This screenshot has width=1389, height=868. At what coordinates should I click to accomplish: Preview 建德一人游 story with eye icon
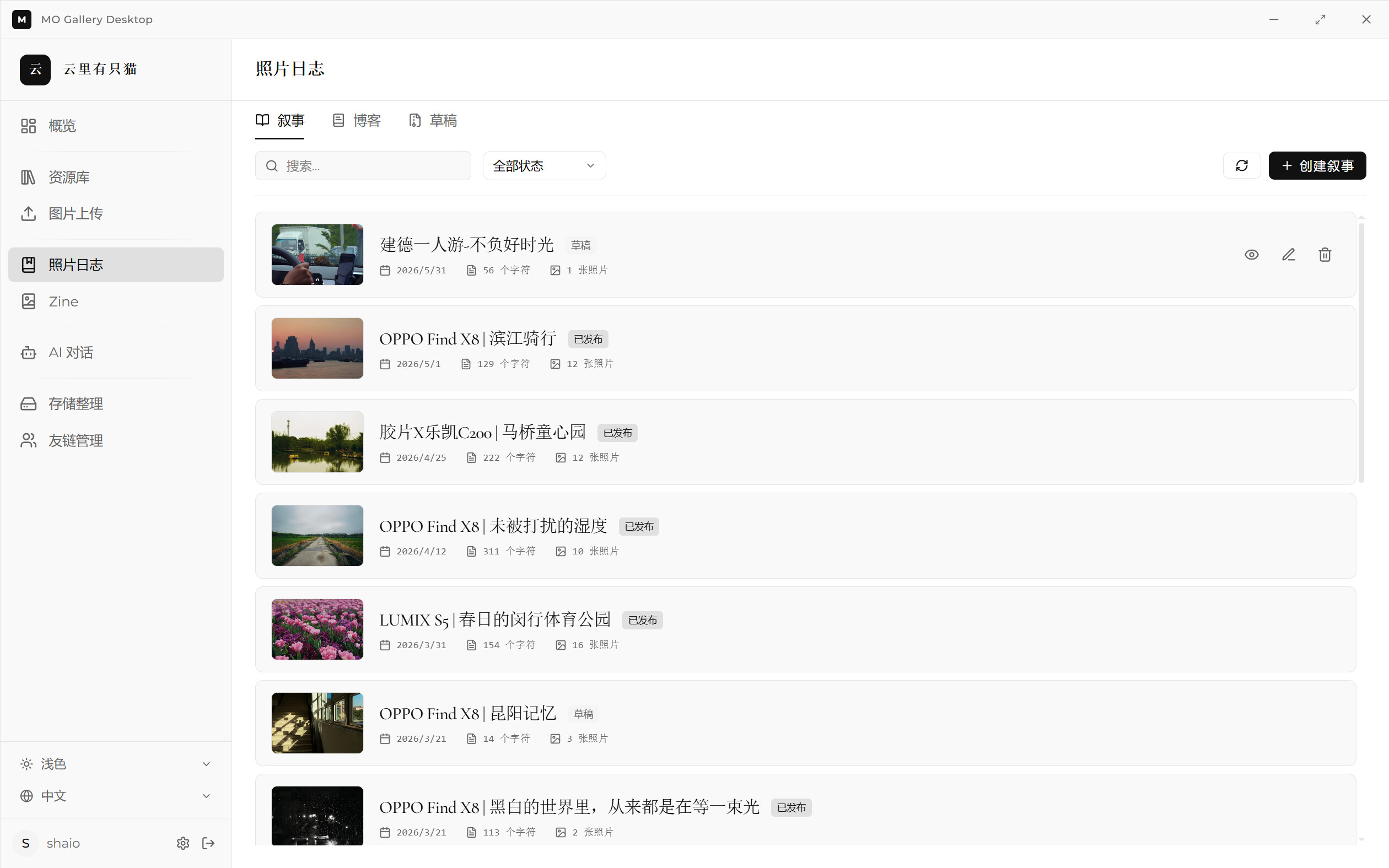coord(1252,254)
